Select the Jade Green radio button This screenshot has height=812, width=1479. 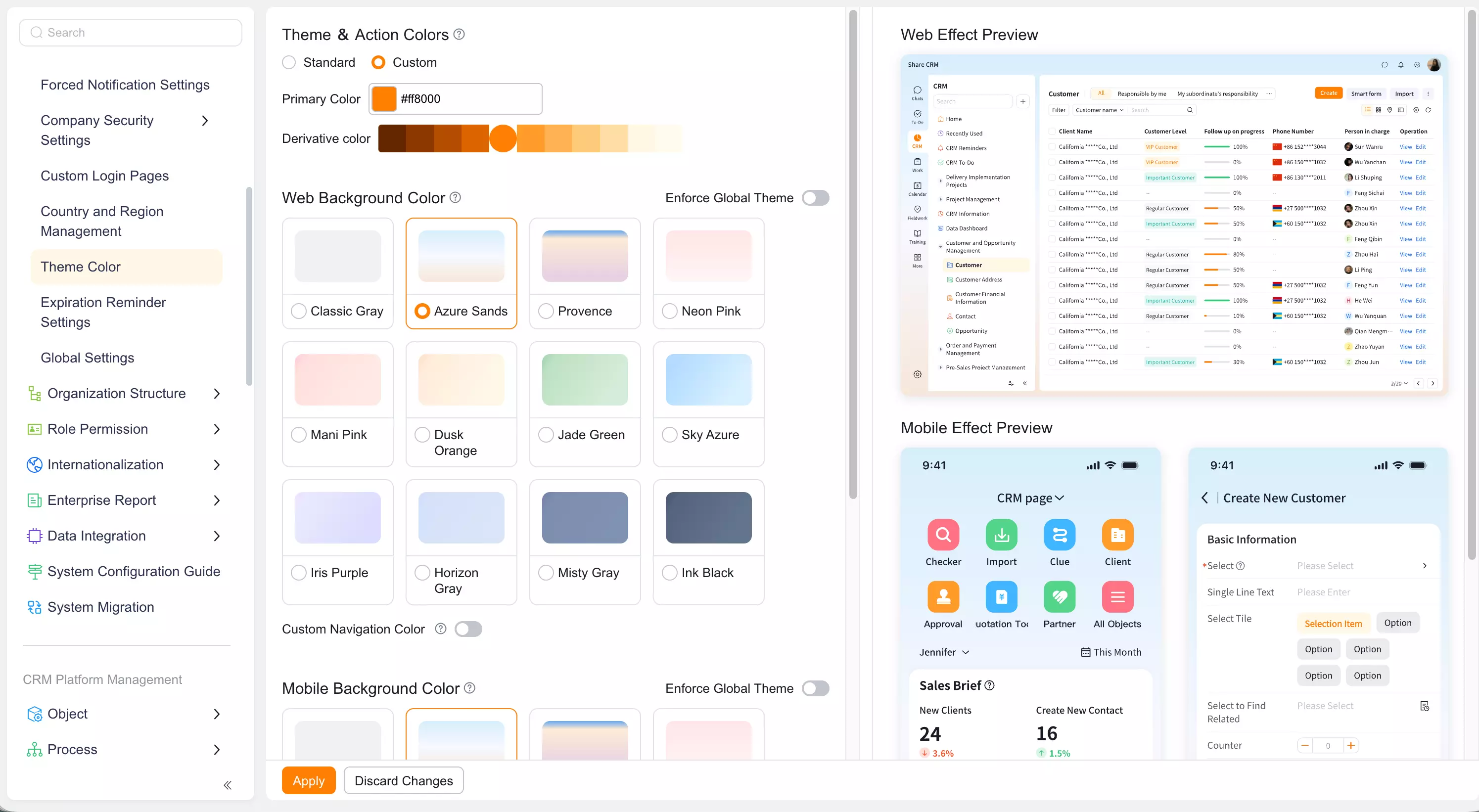tap(546, 434)
